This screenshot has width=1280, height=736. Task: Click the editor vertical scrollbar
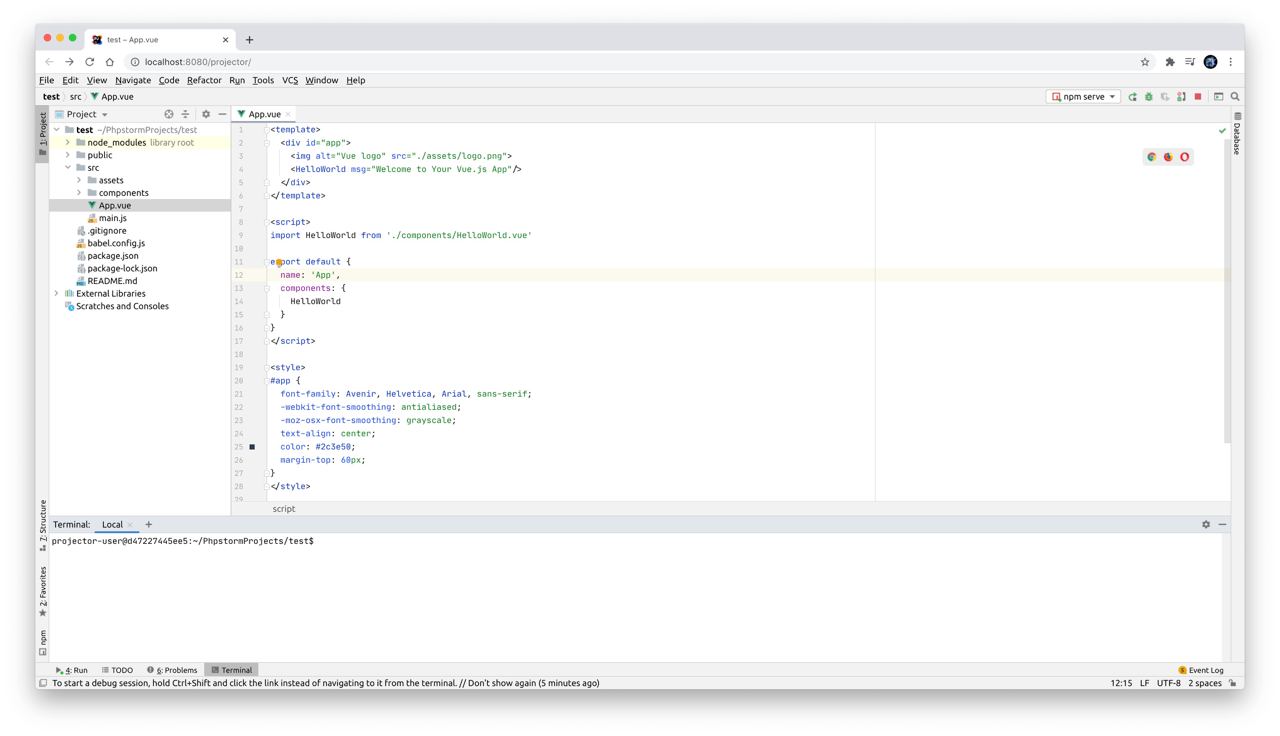pyautogui.click(x=1227, y=290)
